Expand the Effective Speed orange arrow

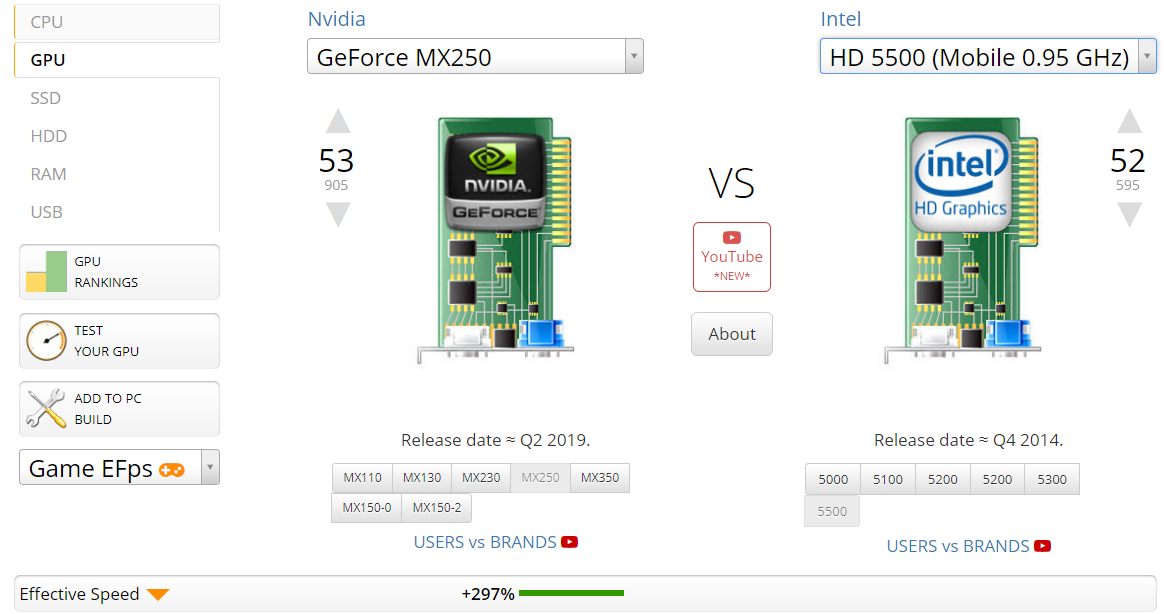(x=158, y=595)
